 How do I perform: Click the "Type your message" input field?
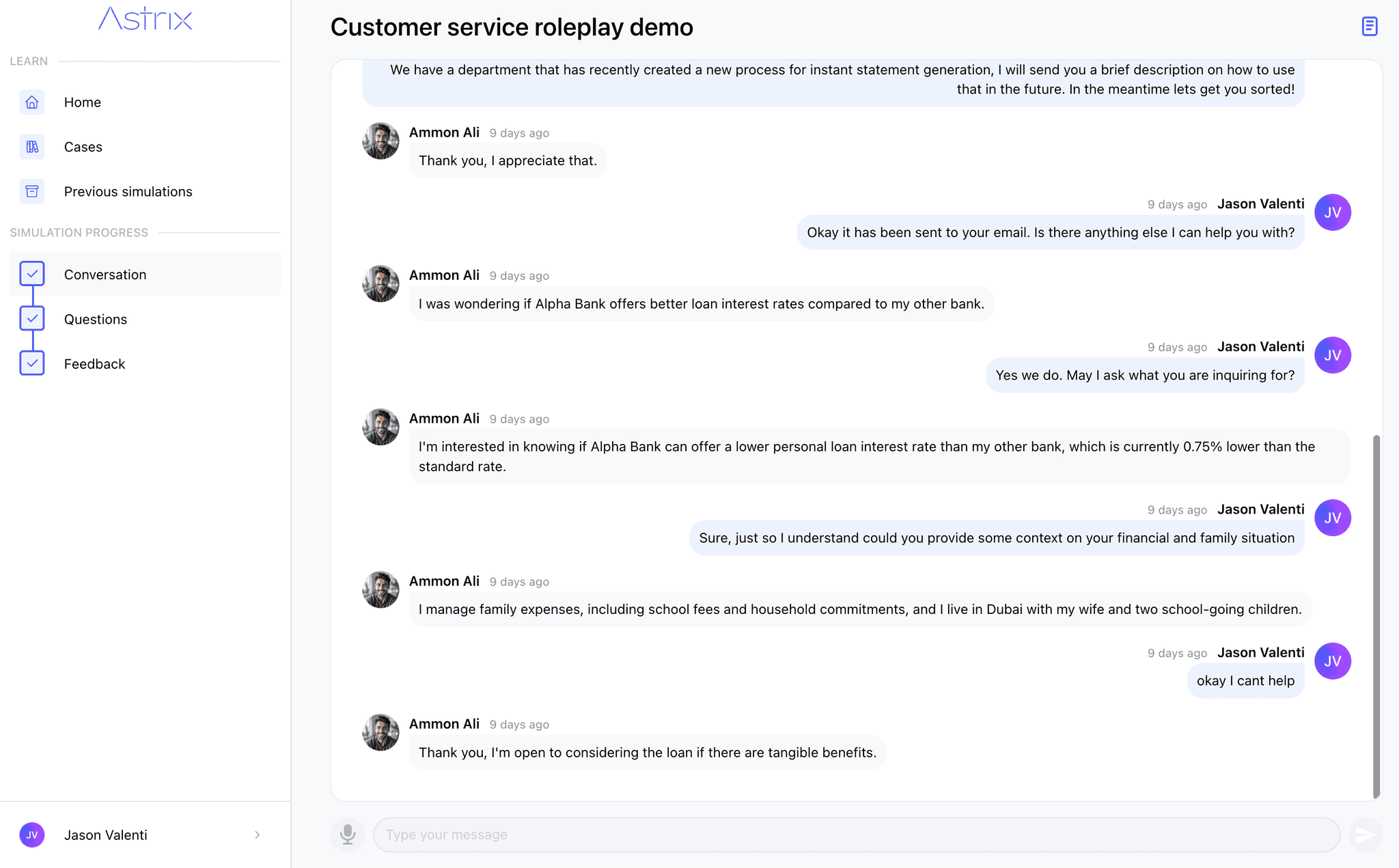pos(856,835)
